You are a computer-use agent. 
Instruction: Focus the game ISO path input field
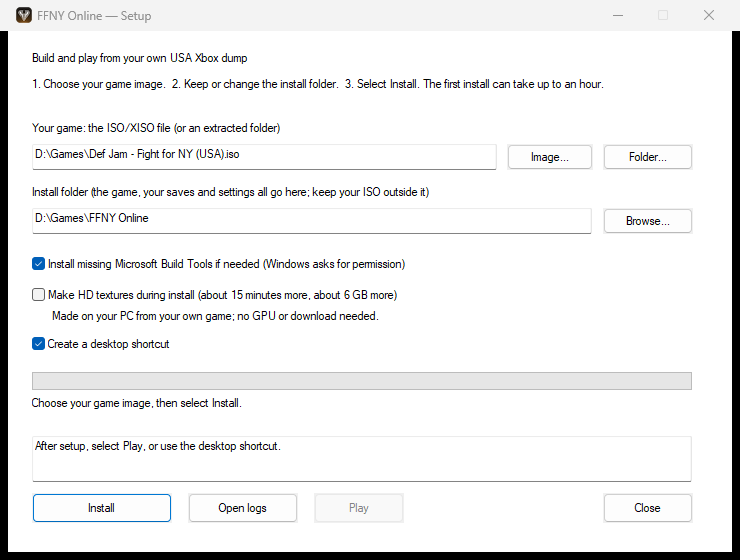[x=264, y=157]
